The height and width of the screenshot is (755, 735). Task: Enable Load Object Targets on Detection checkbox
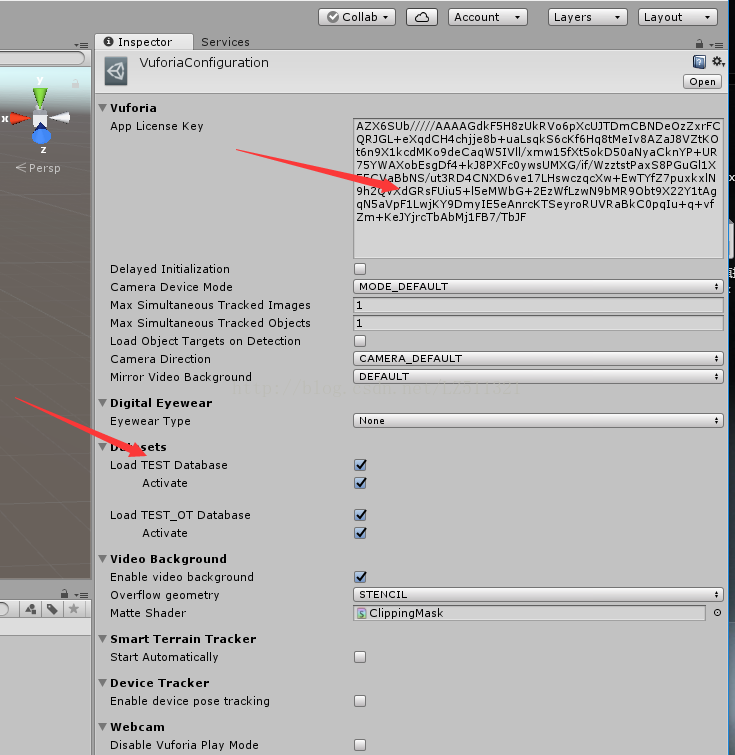click(360, 341)
